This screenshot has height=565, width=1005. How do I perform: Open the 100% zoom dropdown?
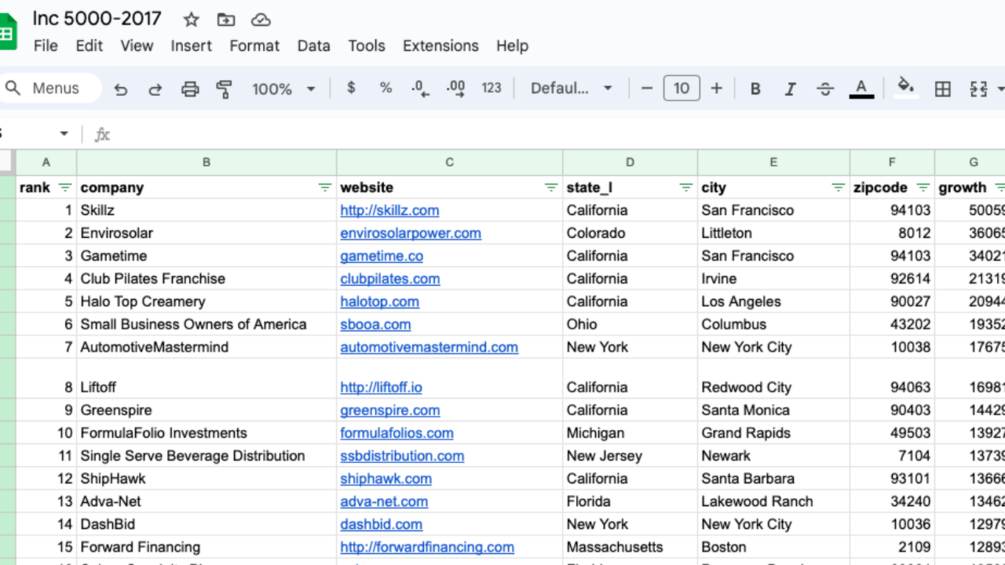point(283,89)
